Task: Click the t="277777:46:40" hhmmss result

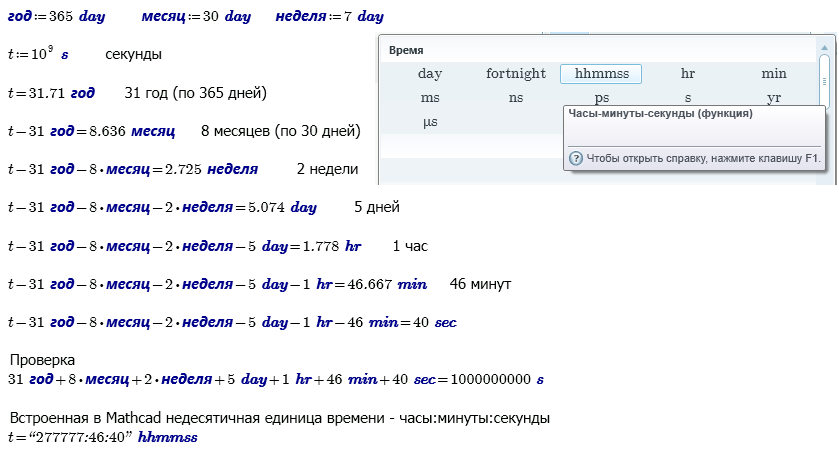Action: click(103, 437)
